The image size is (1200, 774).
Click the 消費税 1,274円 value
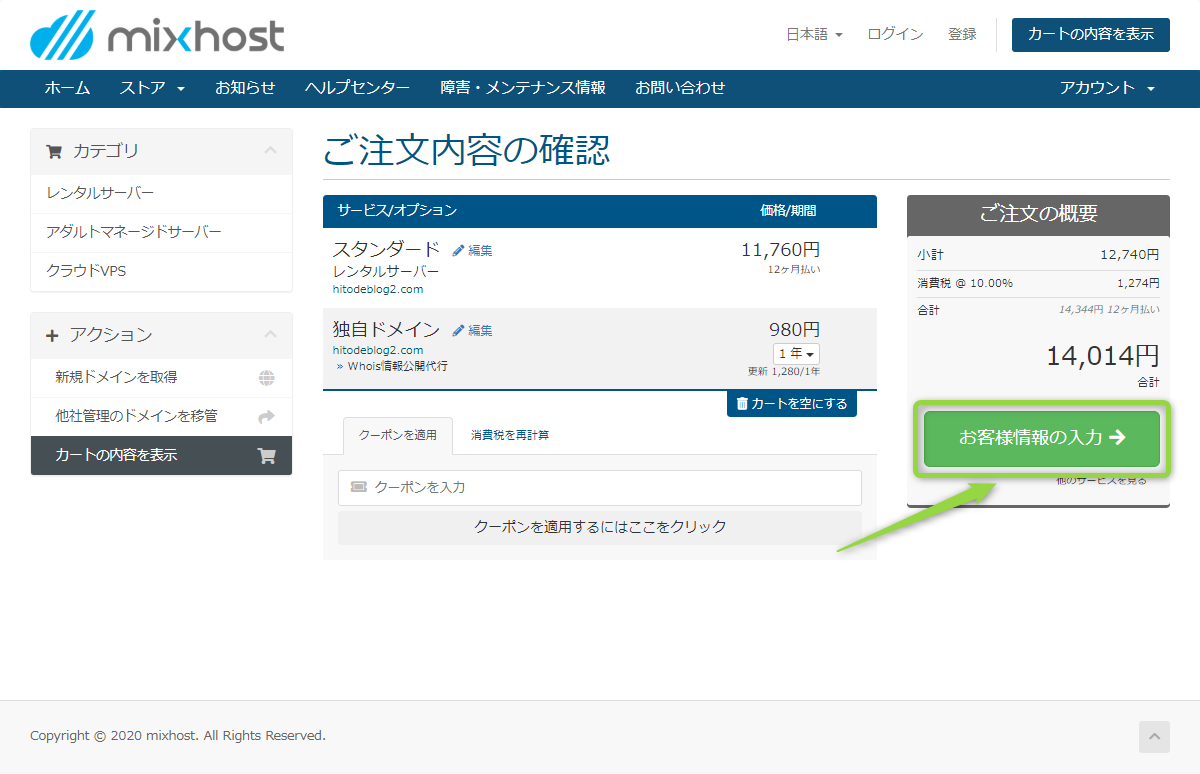click(1138, 283)
